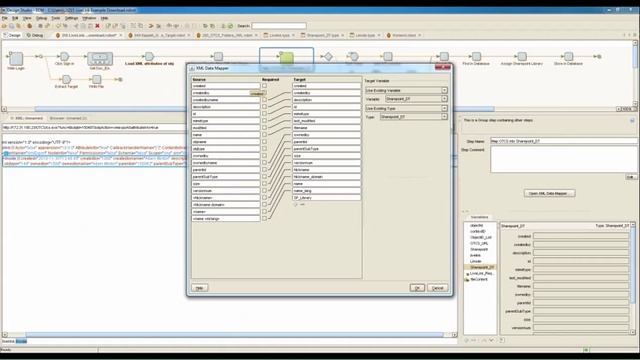Image resolution: width=640 pixels, height=360 pixels.
Task: Open the Help menu
Action: pos(104,18)
